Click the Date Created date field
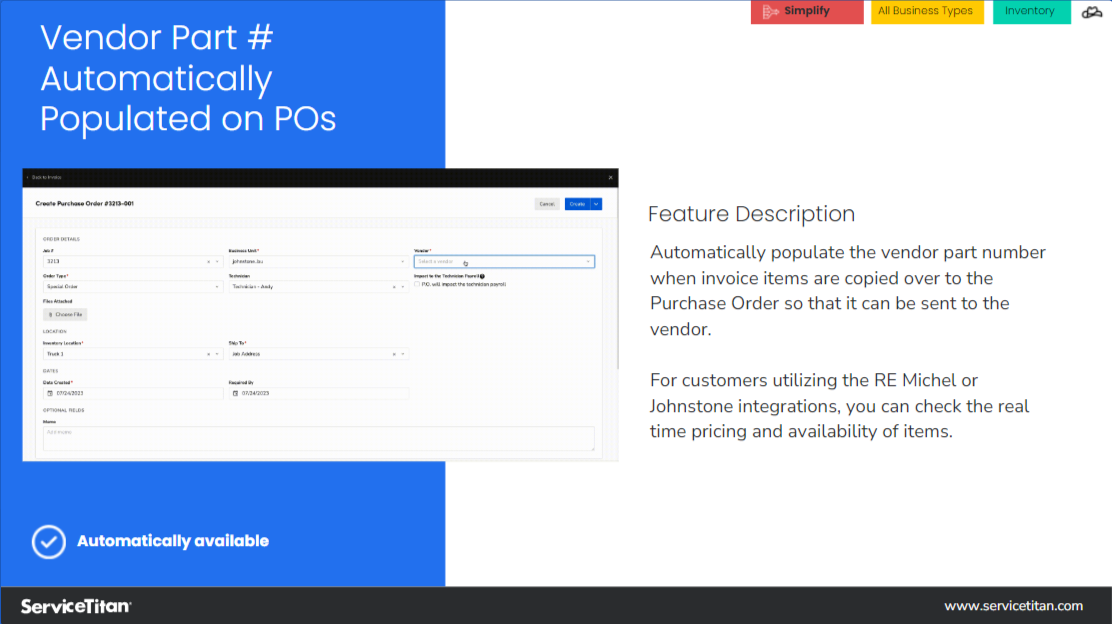Viewport: 1112px width, 624px height. click(x=133, y=393)
